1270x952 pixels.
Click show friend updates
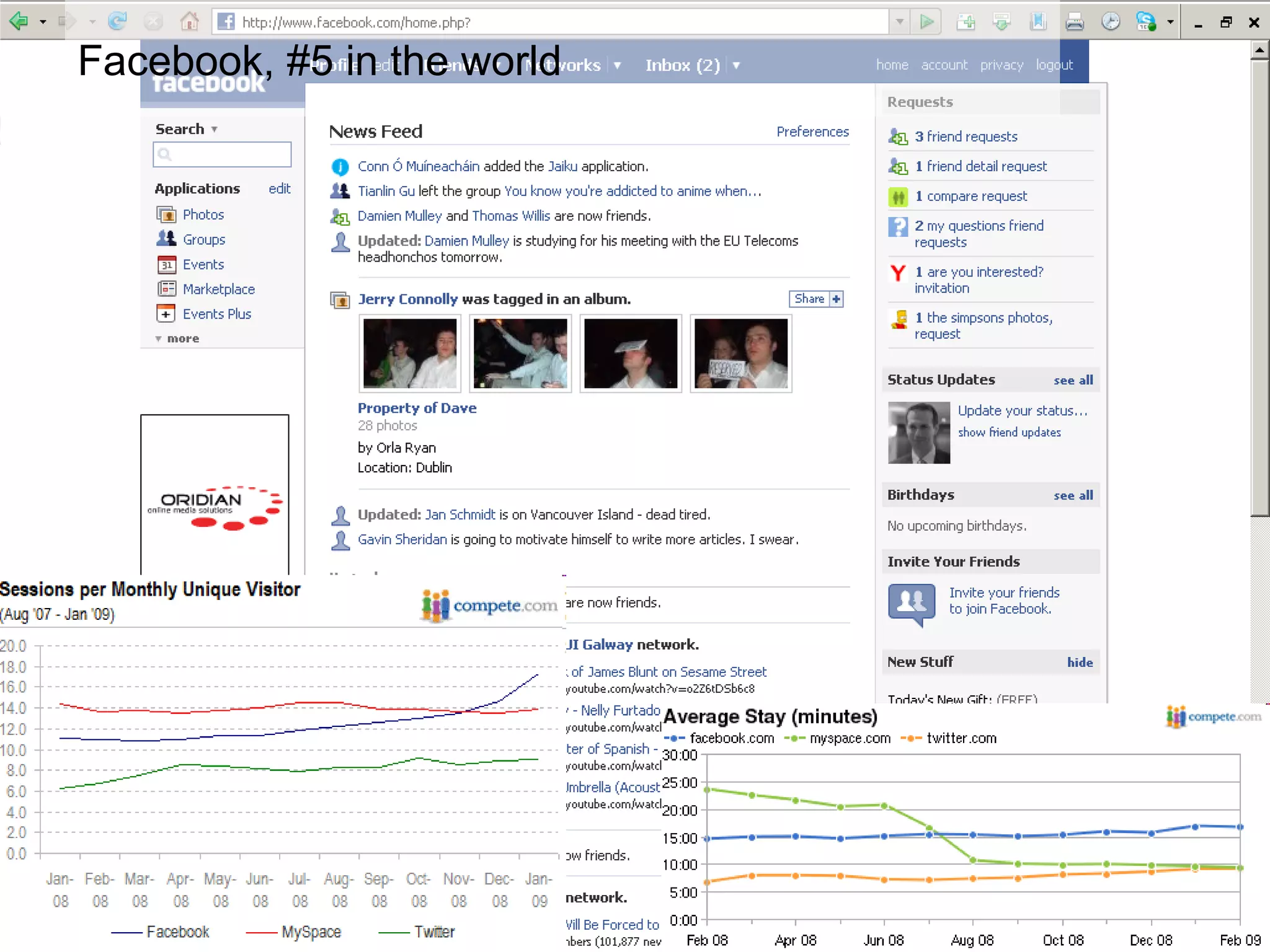coord(1009,432)
